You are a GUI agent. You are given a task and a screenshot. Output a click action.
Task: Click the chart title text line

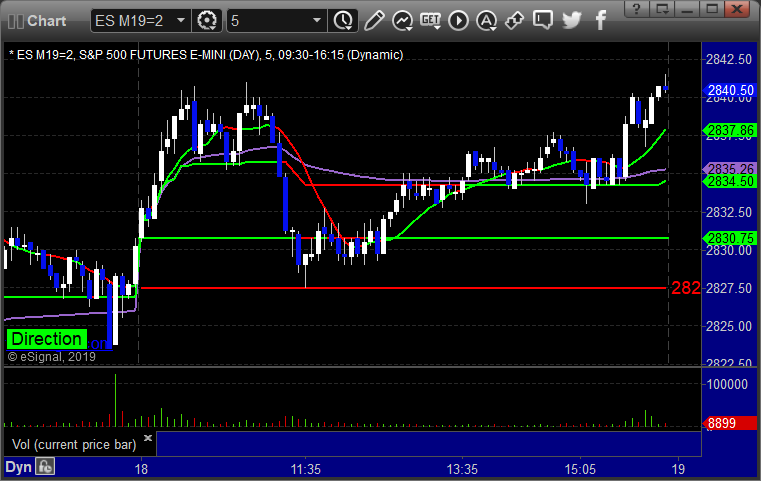(x=206, y=55)
